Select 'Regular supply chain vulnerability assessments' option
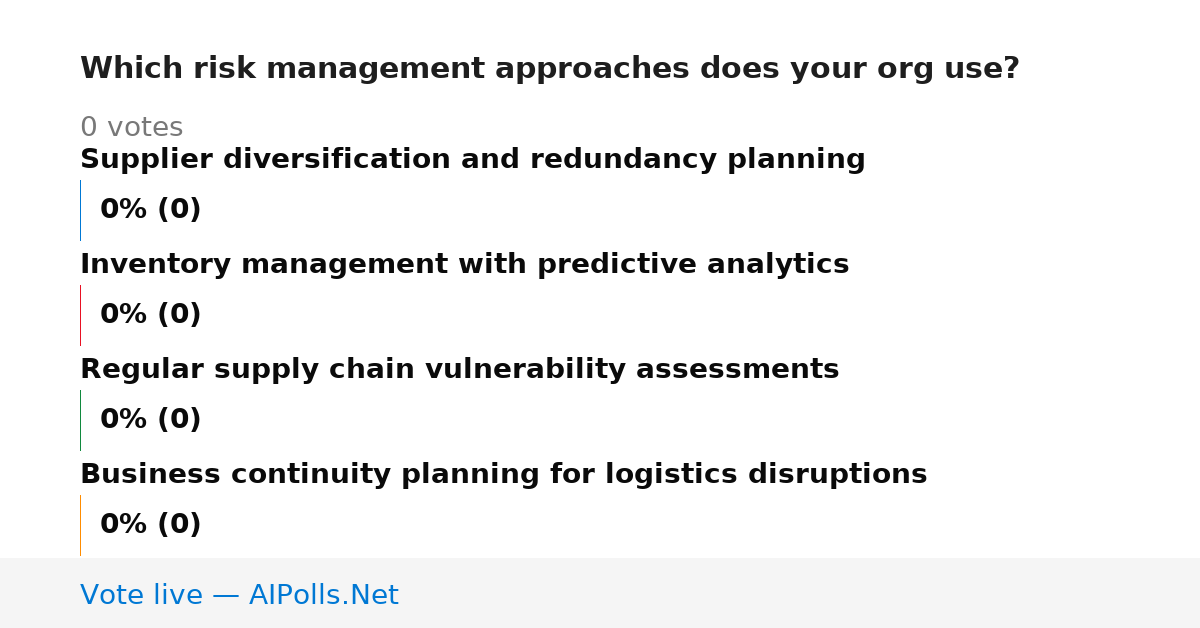Image resolution: width=1200 pixels, height=628 pixels. pos(459,370)
